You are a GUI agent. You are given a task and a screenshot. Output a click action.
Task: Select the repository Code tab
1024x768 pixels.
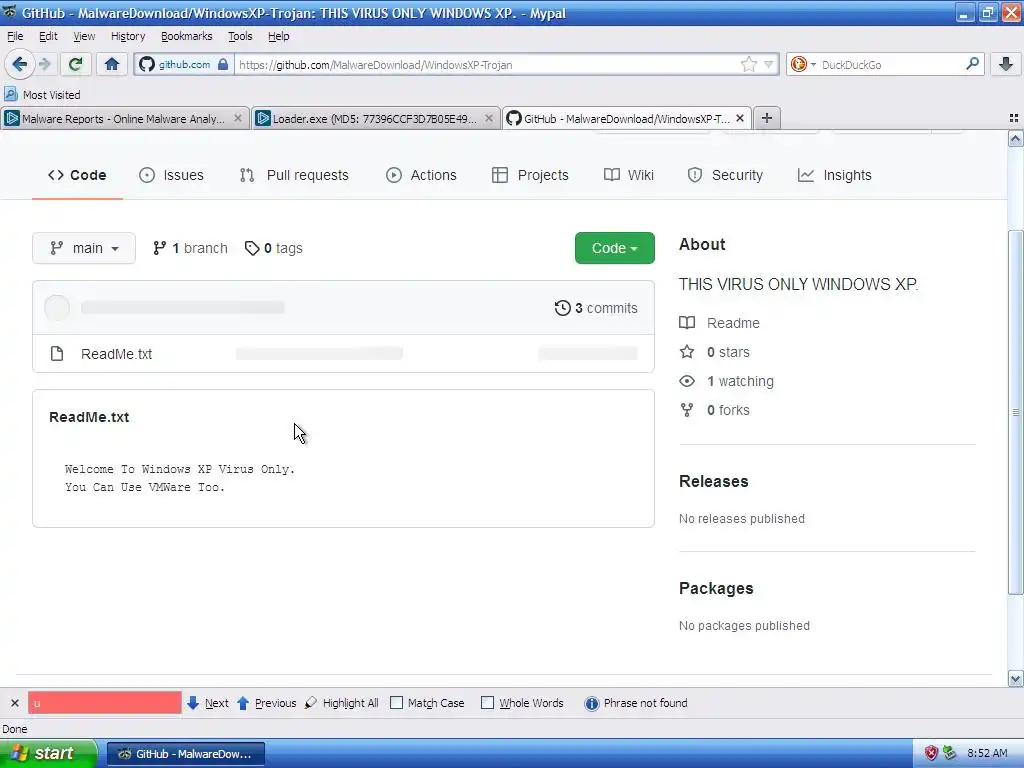tap(77, 175)
